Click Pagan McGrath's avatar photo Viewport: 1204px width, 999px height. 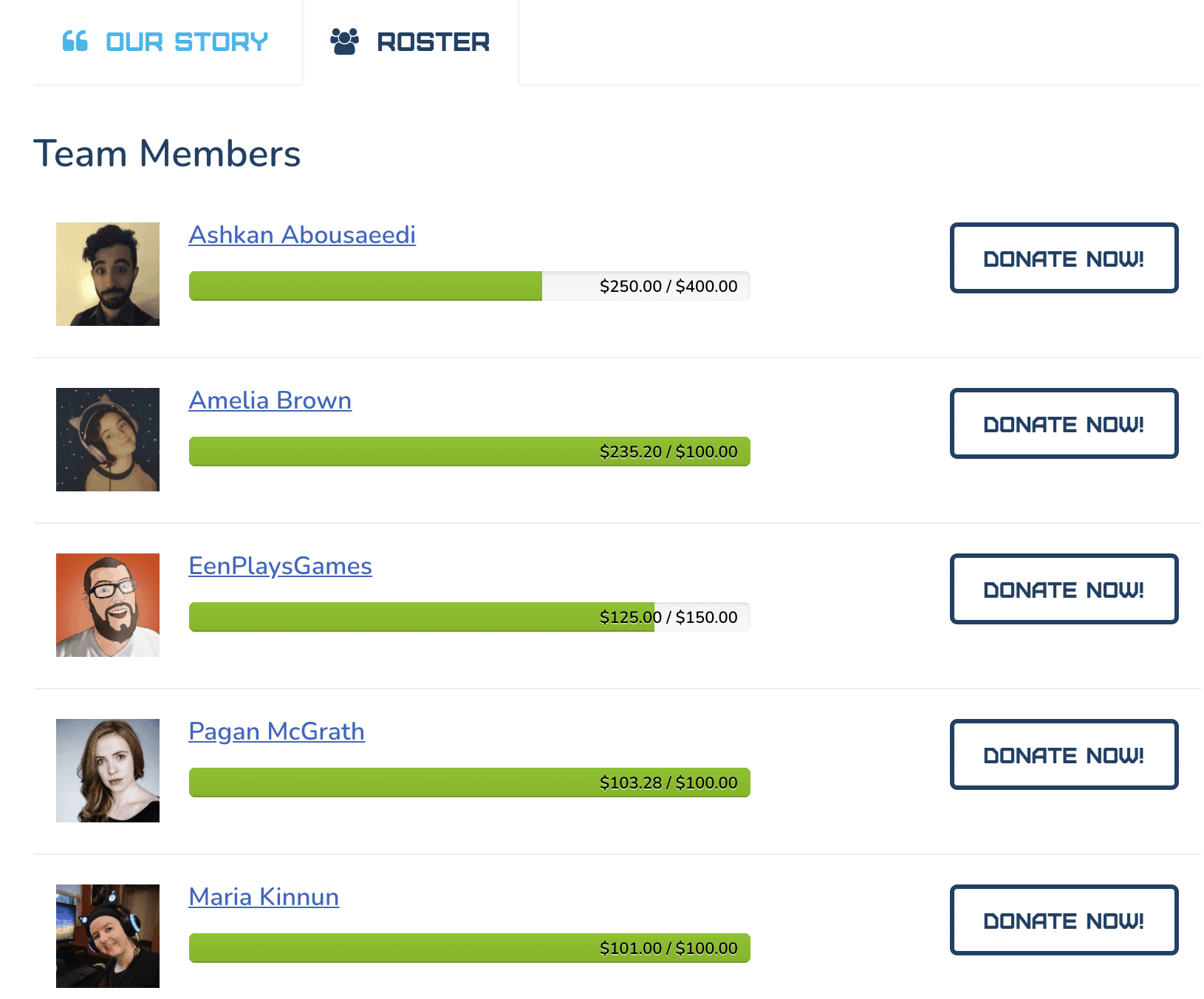pos(108,771)
